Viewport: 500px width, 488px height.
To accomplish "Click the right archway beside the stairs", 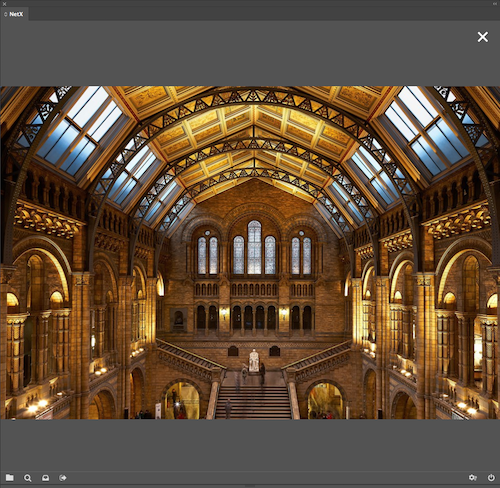I will [325, 400].
